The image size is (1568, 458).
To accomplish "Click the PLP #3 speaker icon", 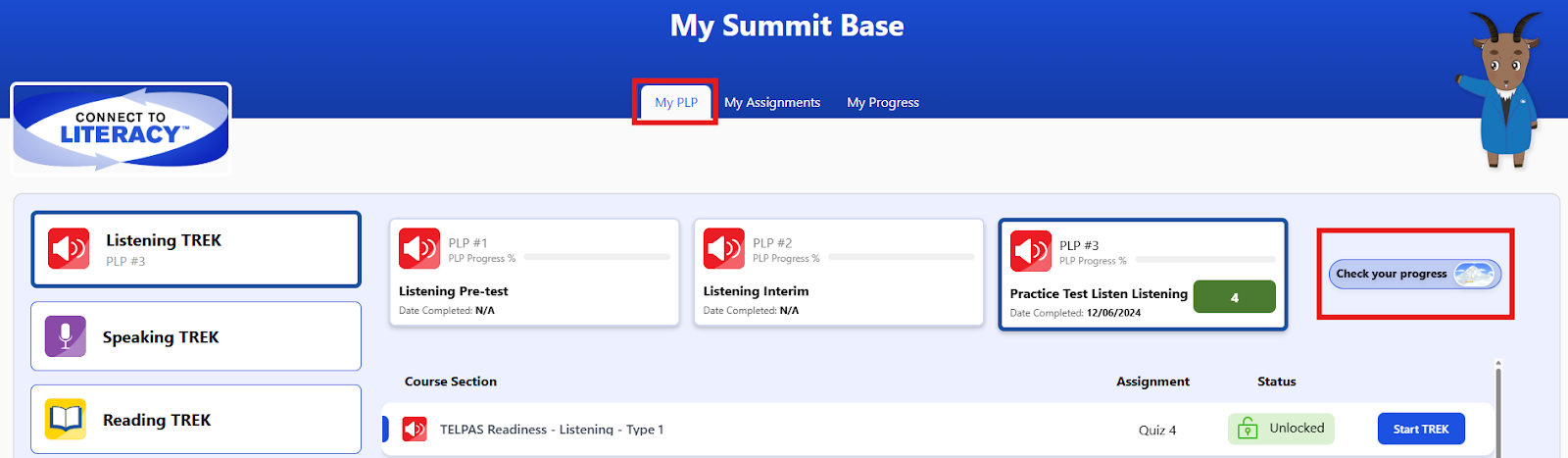I will click(1031, 251).
